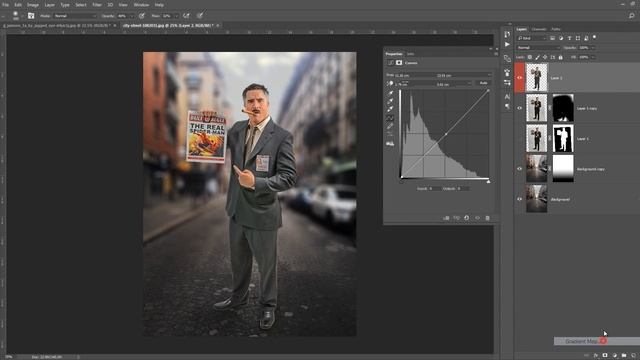The height and width of the screenshot is (360, 640).
Task: Select edit points curve tool
Action: pyautogui.click(x=390, y=118)
